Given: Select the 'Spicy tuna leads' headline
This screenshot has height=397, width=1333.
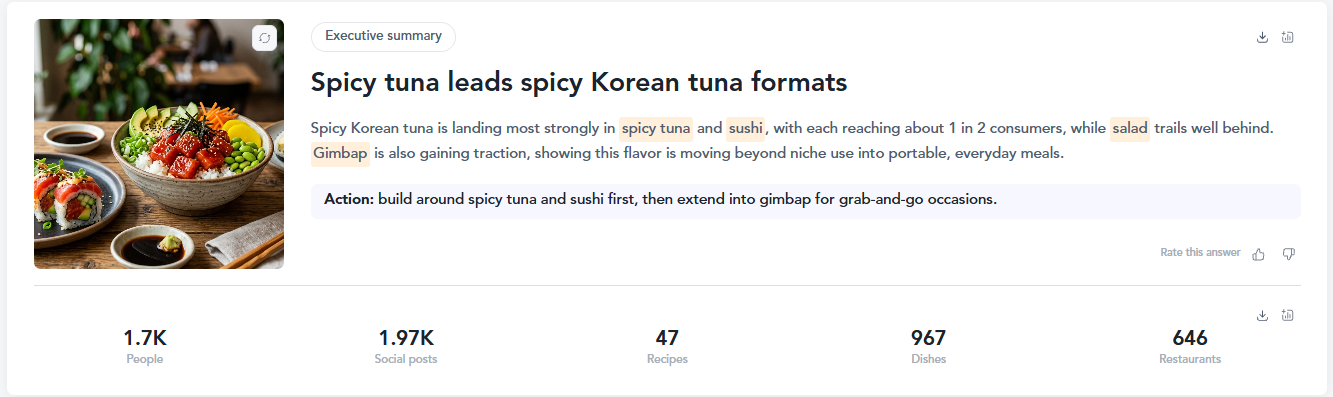Looking at the screenshot, I should coord(579,82).
